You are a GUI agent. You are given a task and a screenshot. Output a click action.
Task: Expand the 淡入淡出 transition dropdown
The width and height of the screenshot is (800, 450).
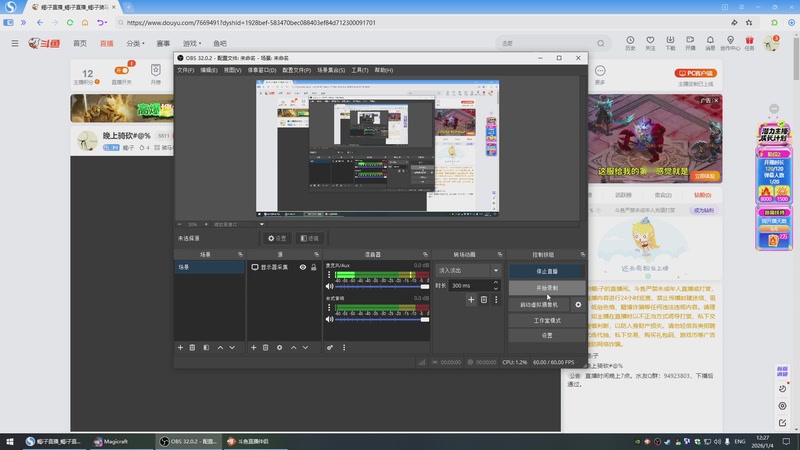[x=495, y=270]
